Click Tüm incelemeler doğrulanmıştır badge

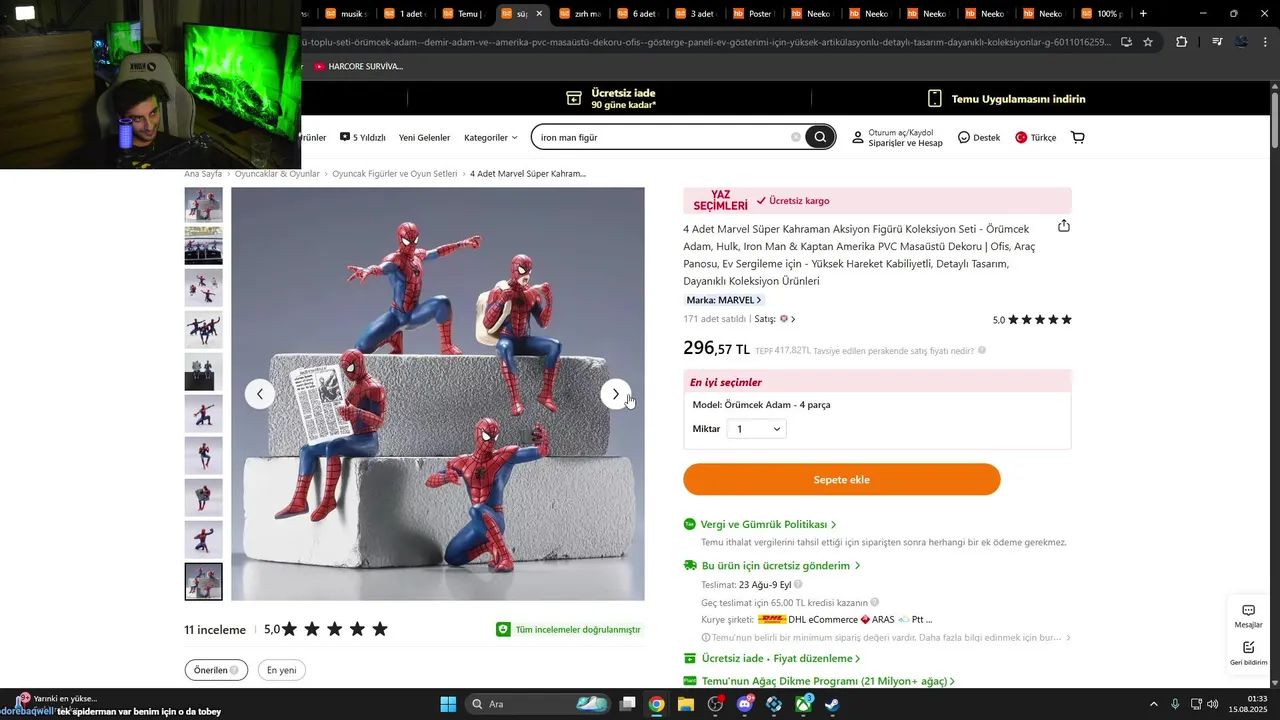coord(569,629)
